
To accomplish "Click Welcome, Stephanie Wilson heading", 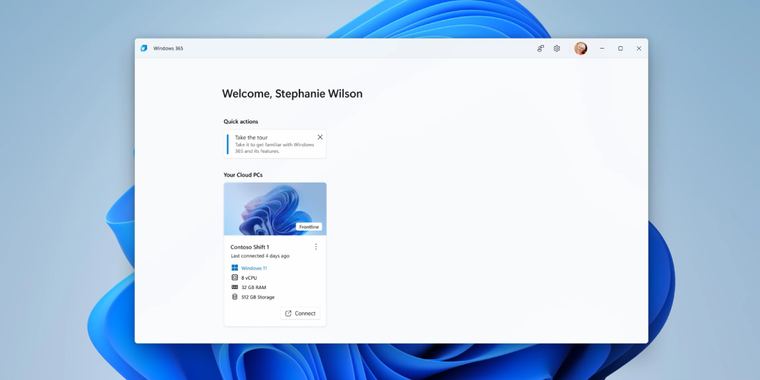I will pyautogui.click(x=292, y=94).
